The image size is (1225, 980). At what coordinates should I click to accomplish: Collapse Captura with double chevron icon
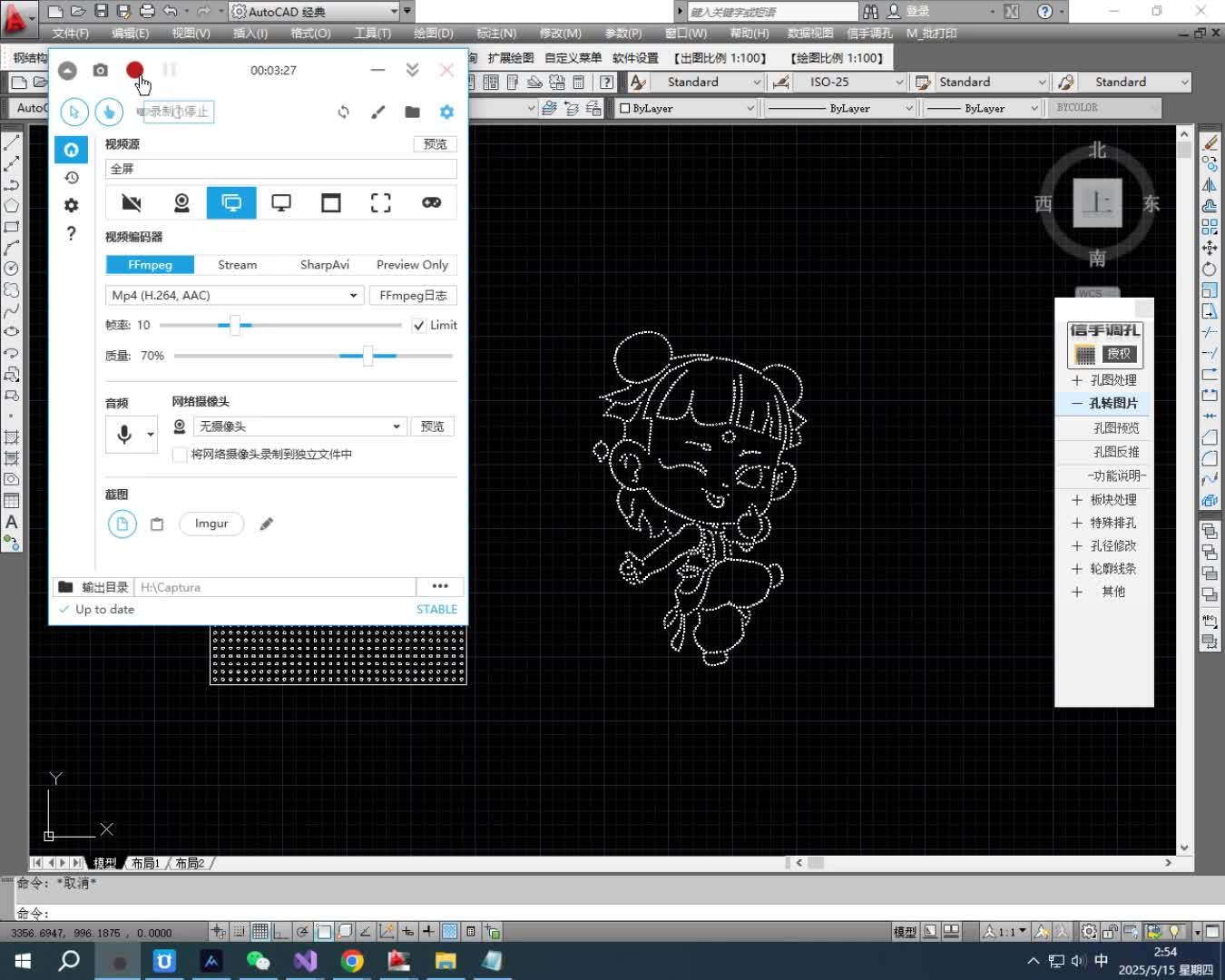(x=412, y=70)
